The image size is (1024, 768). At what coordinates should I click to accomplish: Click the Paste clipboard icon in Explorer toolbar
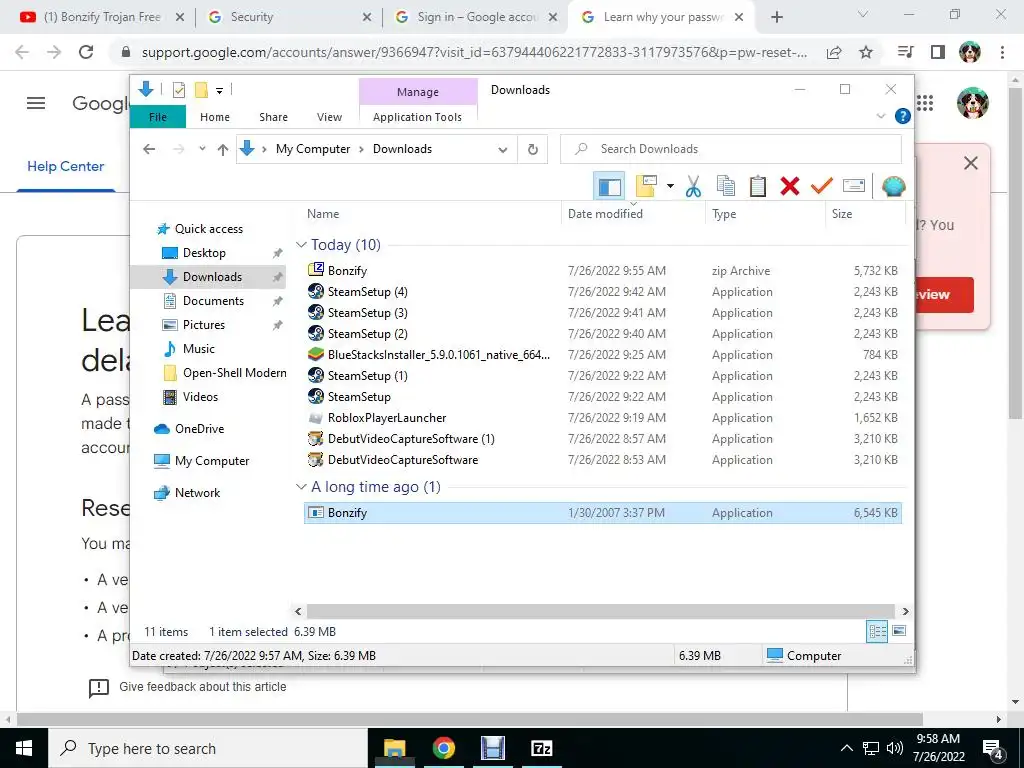[758, 187]
